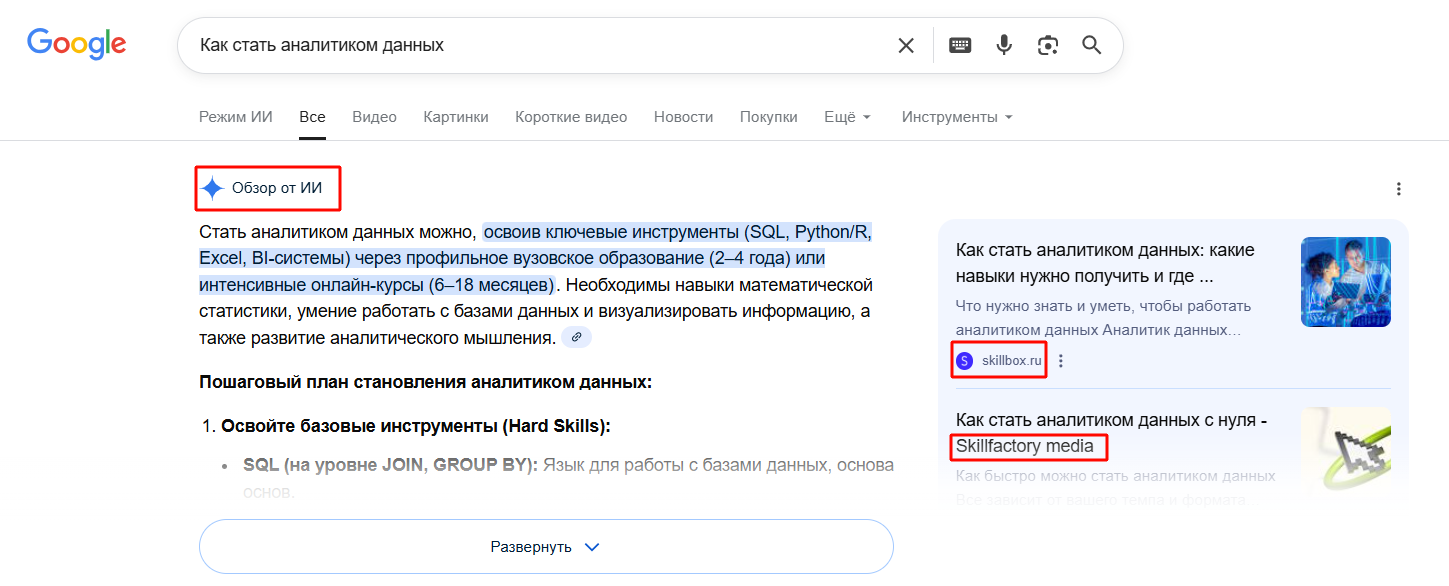Screen dimensions: 1449x586
Task: Open the Картинки tab
Action: click(455, 117)
